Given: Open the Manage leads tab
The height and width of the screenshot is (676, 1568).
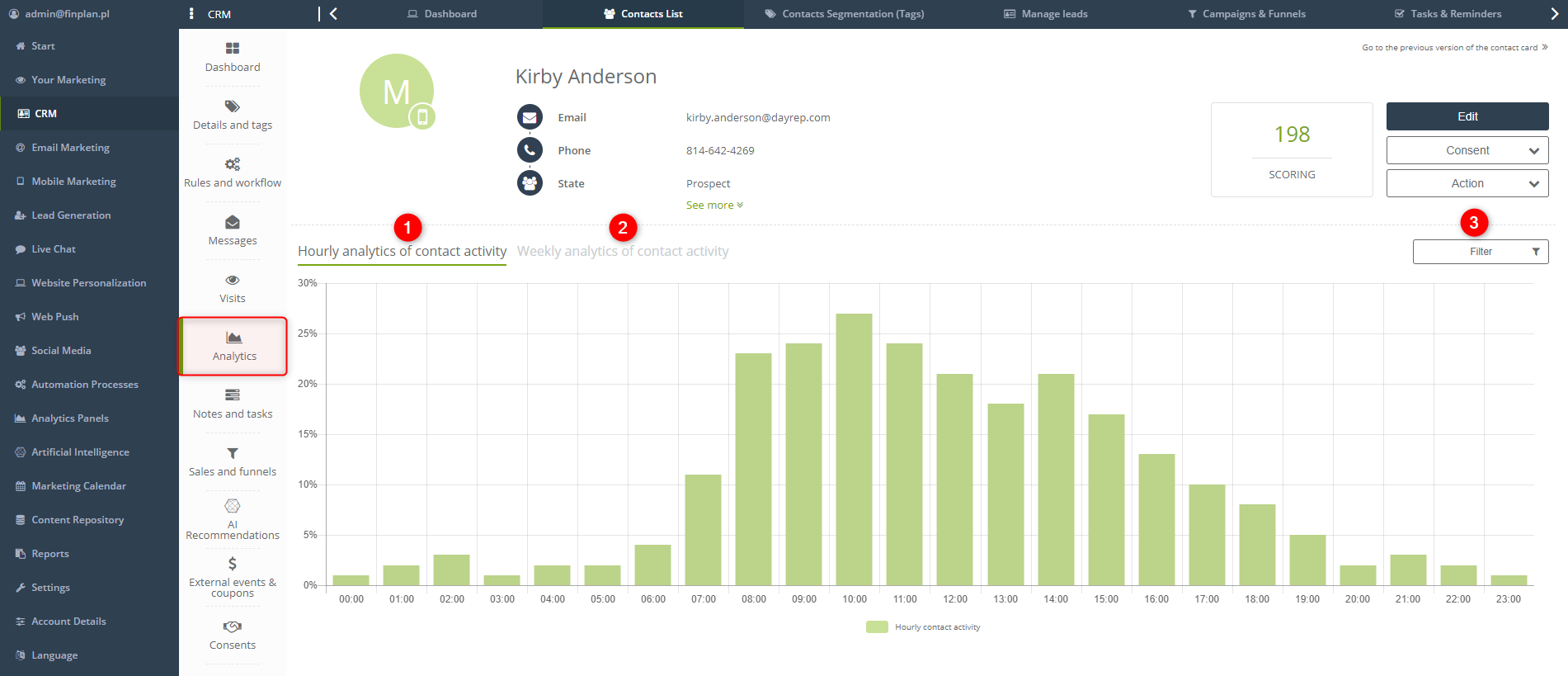Looking at the screenshot, I should pos(1046,14).
